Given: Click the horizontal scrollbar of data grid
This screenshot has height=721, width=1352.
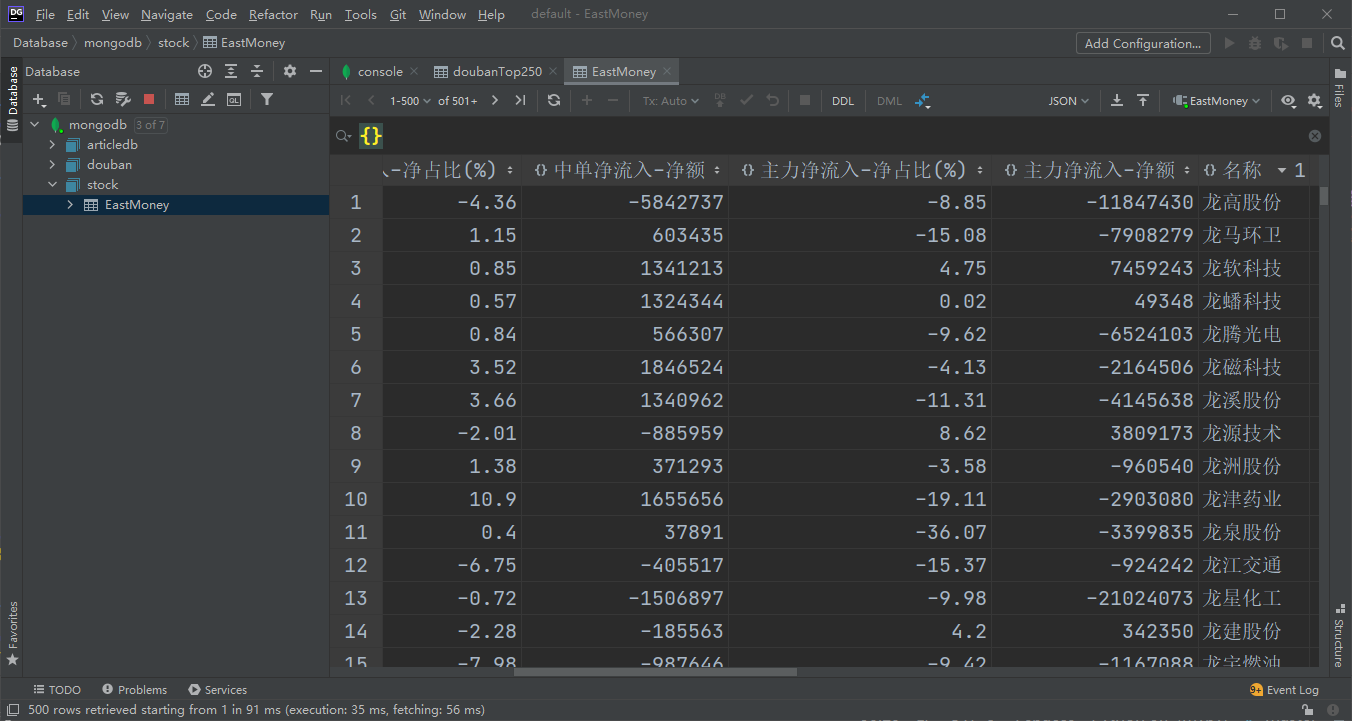Looking at the screenshot, I should pos(655,672).
